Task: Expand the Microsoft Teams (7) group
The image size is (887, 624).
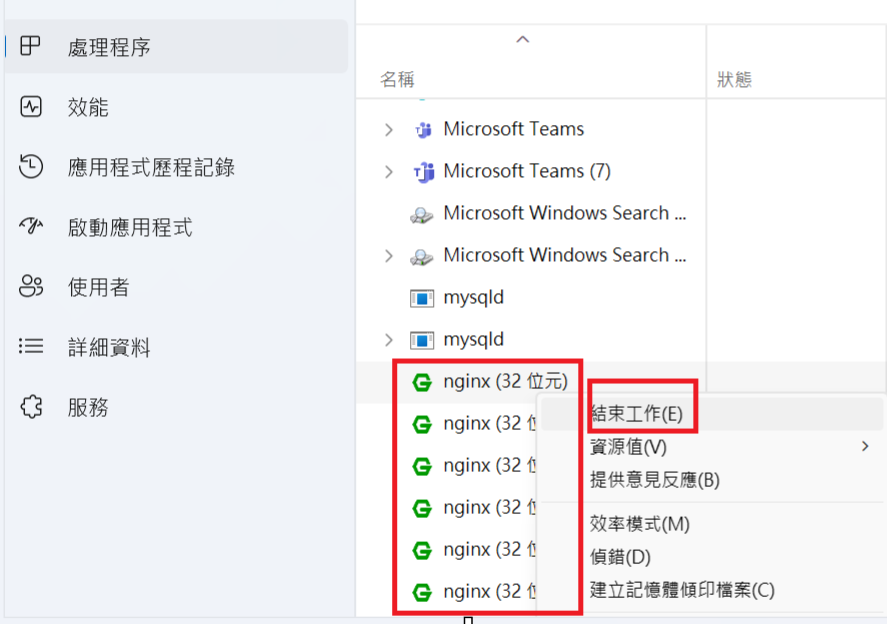Action: click(x=389, y=171)
